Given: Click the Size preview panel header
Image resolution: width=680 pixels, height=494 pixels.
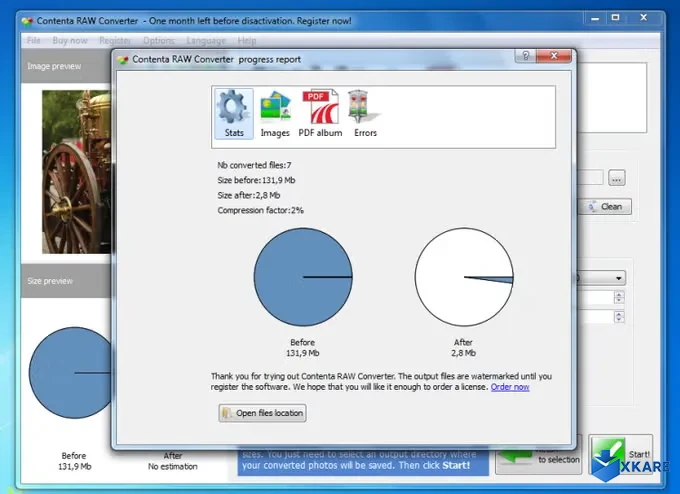Looking at the screenshot, I should pos(66,281).
